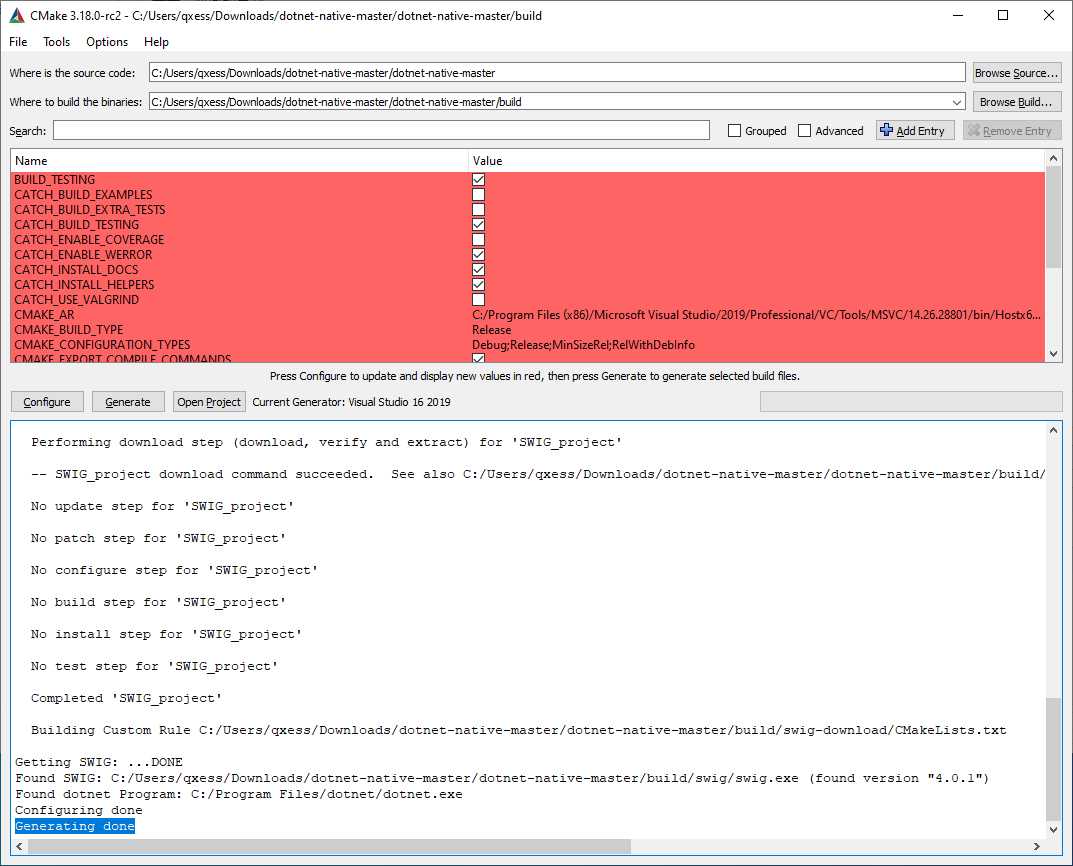This screenshot has width=1073, height=866.
Task: Click 'Configuring done' log line
Action: [x=79, y=810]
